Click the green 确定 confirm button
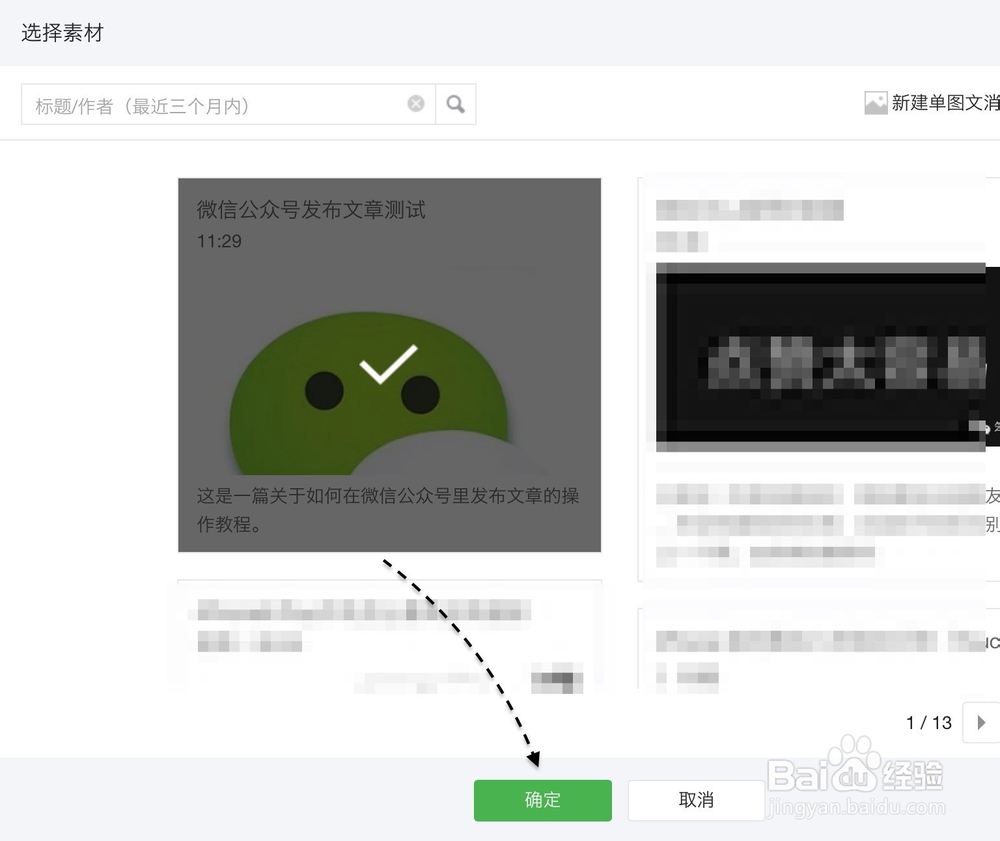 542,800
